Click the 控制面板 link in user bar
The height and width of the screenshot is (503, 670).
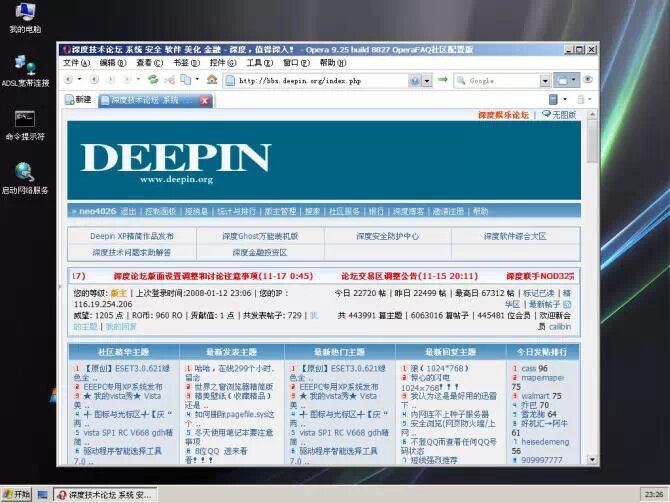coord(161,211)
